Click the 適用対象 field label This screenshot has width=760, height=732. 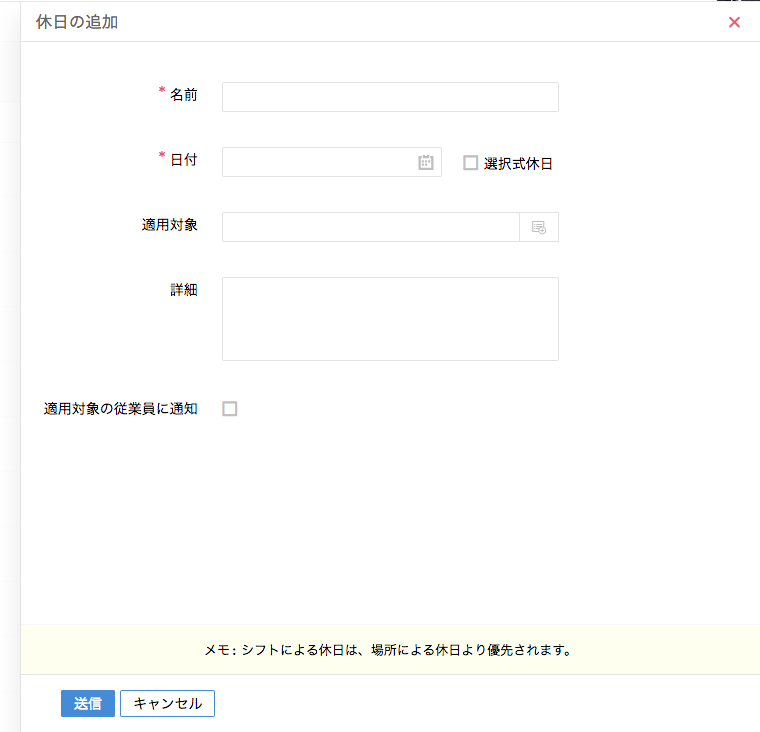tap(170, 225)
